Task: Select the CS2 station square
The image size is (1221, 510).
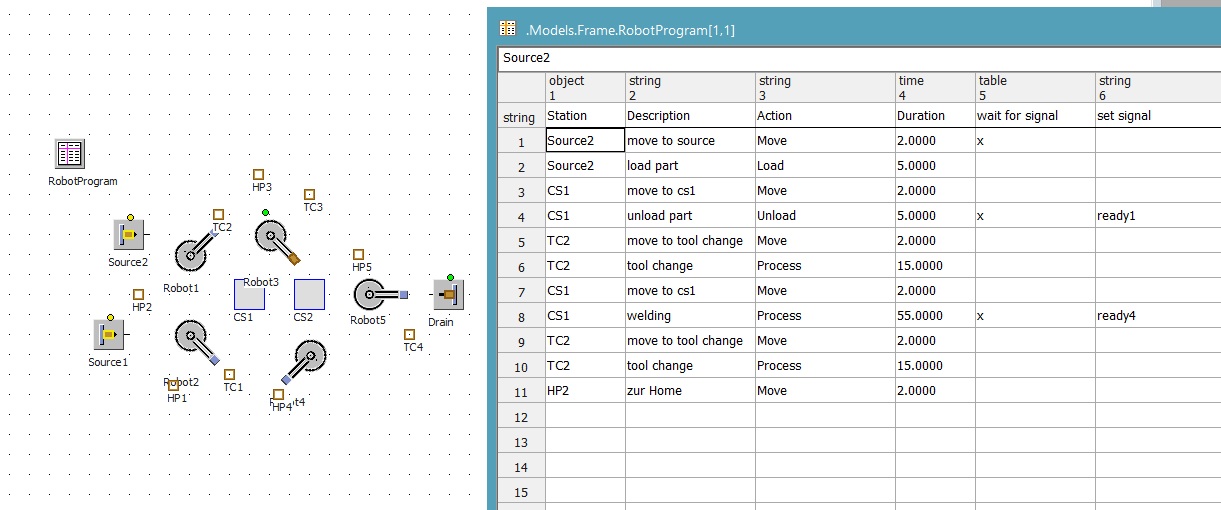Action: 310,295
